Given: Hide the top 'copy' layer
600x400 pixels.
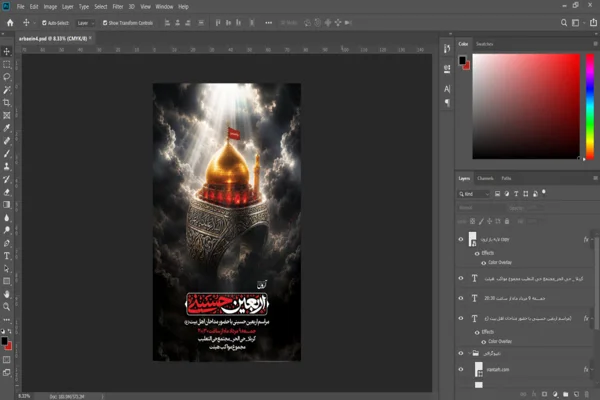Looking at the screenshot, I should tap(461, 239).
